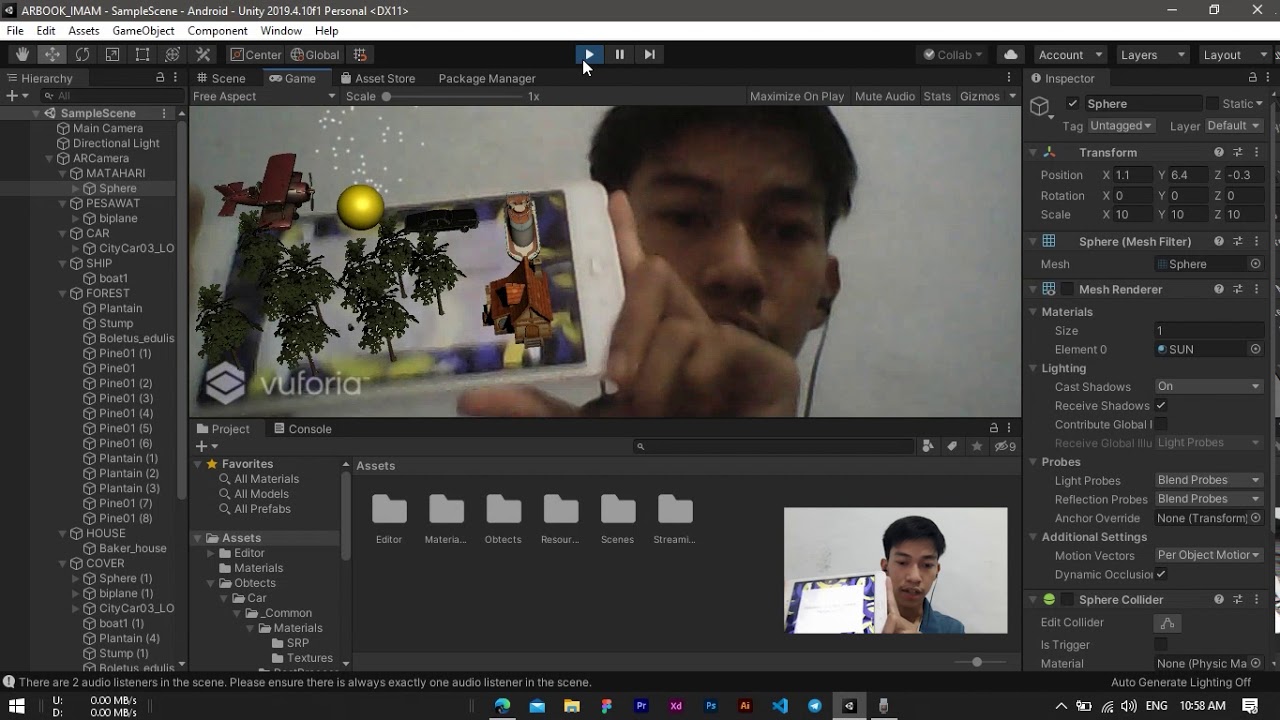
Task: Click Maximize On Play button
Action: (797, 96)
